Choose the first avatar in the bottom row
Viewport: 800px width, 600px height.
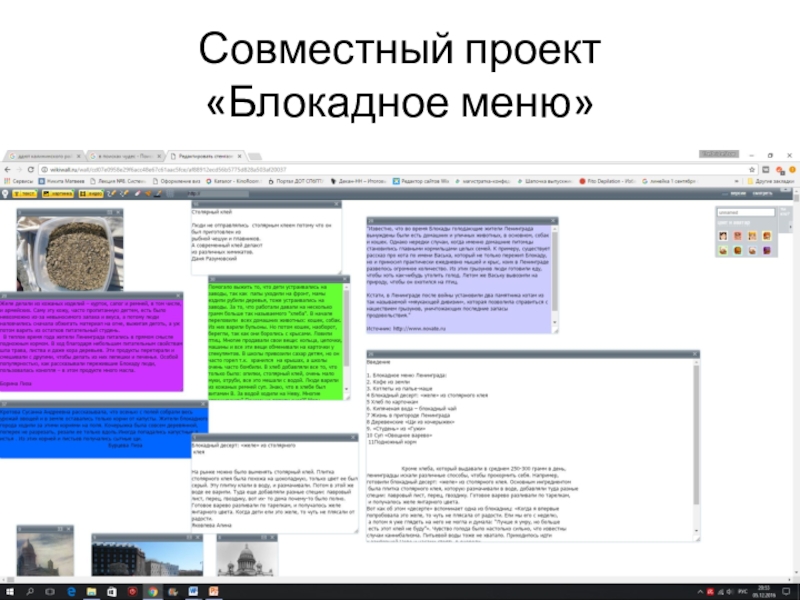point(723,250)
